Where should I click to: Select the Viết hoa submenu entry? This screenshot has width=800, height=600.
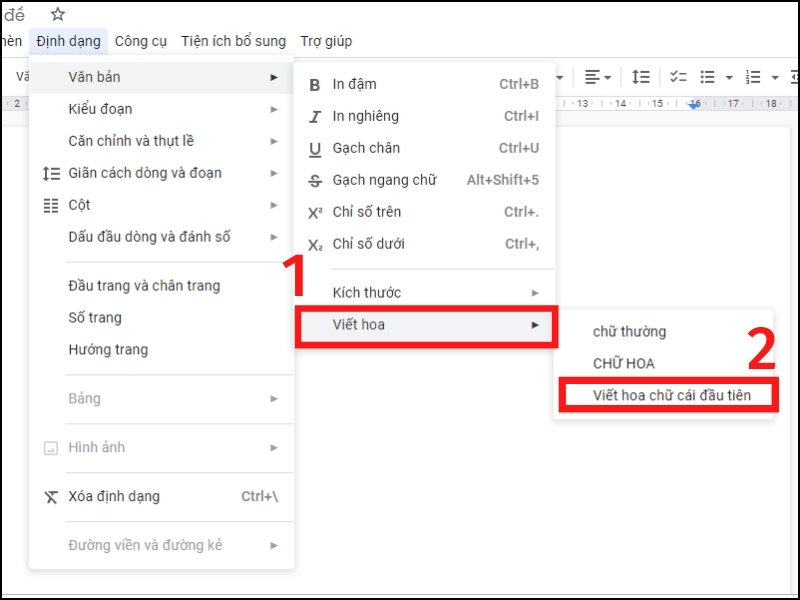click(426, 325)
